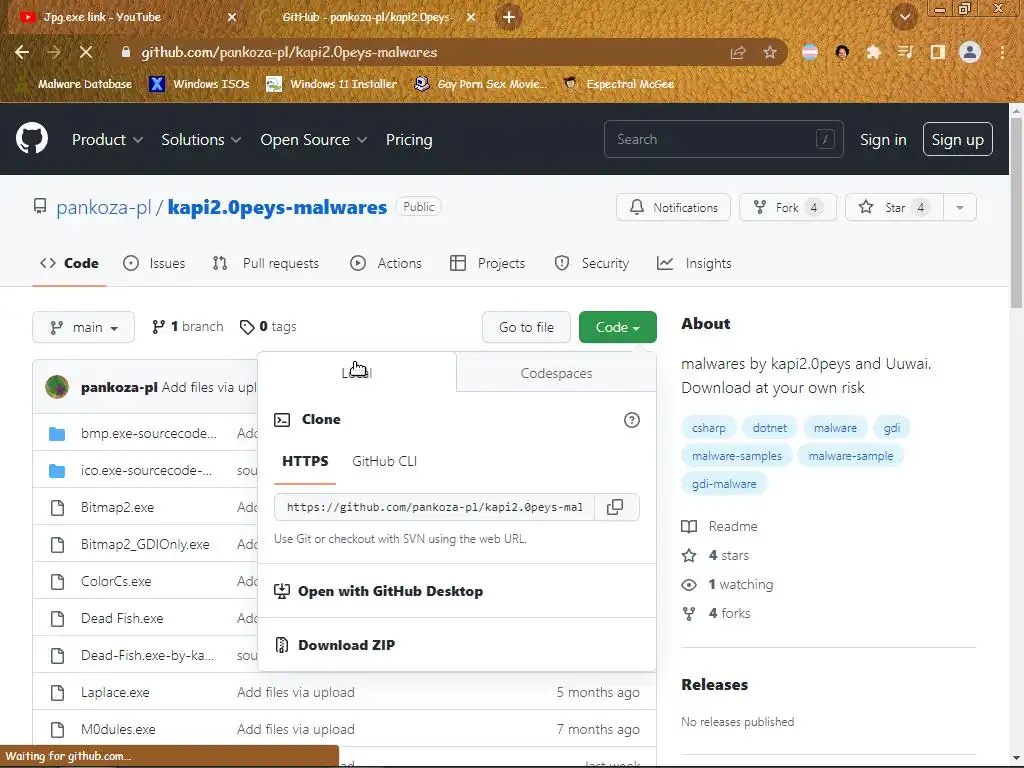Open a new browser tab
Viewport: 1024px width, 768px height.
(x=509, y=17)
